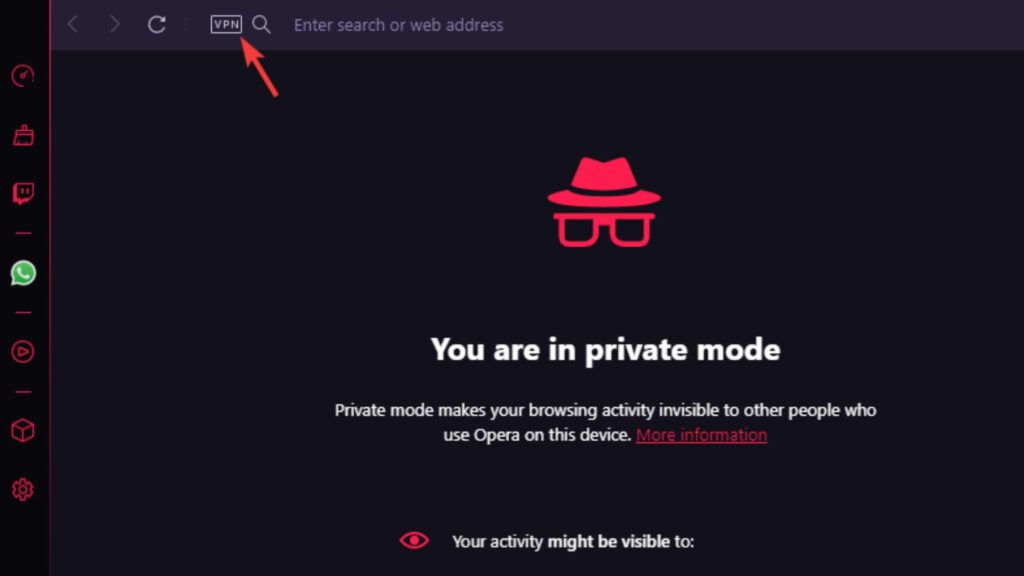This screenshot has height=576, width=1024.
Task: Open Pinboards cube icon in the sidebar
Action: pyautogui.click(x=22, y=430)
